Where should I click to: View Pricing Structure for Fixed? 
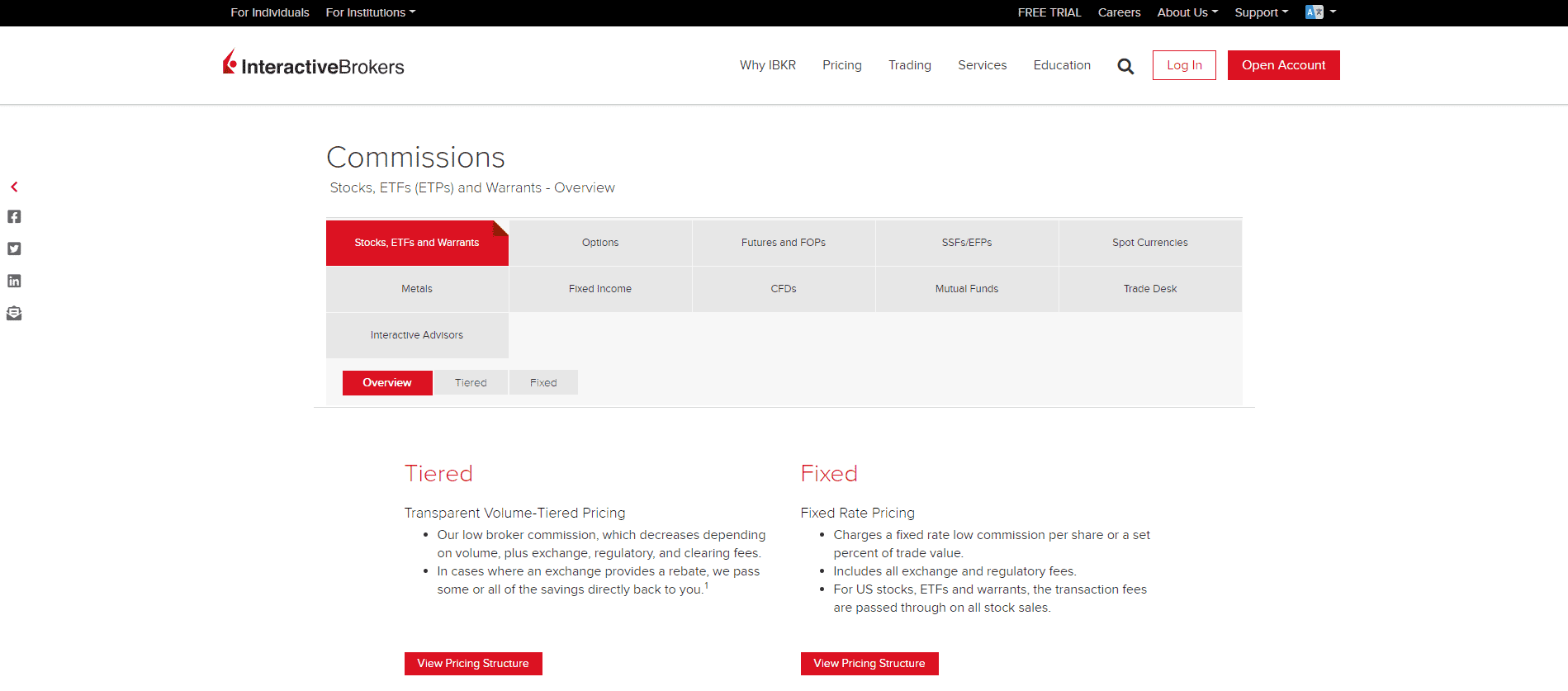click(x=869, y=664)
